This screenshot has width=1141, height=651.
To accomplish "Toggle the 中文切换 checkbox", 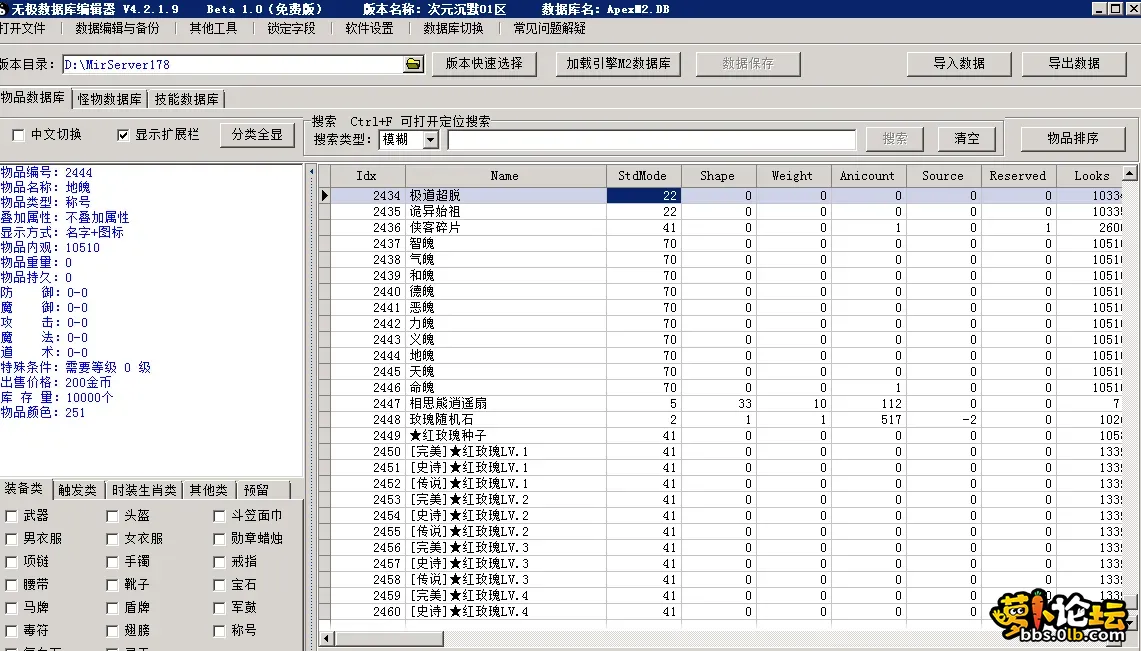I will 19,135.
